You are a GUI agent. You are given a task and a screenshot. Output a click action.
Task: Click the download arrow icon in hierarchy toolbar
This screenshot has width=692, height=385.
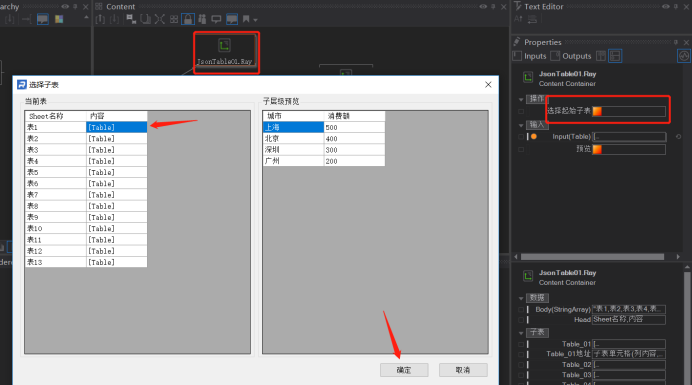pos(9,19)
